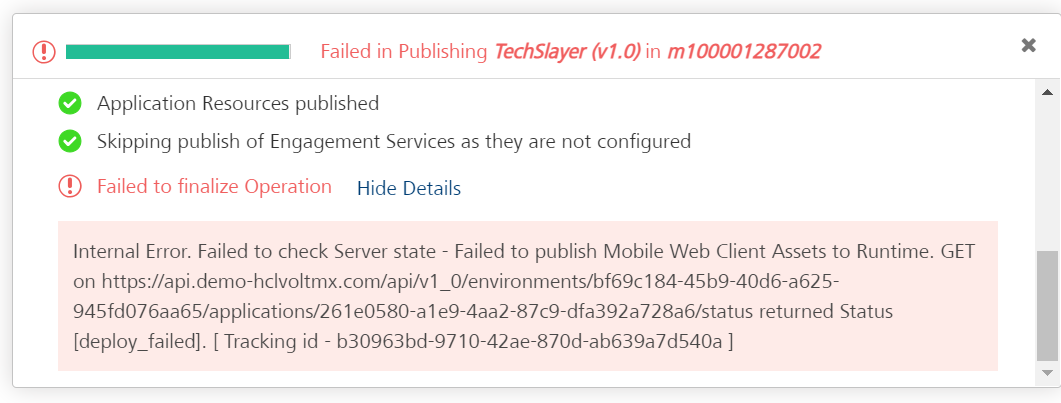Viewport: 1061px width, 403px height.
Task: Collapse error info via Hide Details
Action: (409, 188)
